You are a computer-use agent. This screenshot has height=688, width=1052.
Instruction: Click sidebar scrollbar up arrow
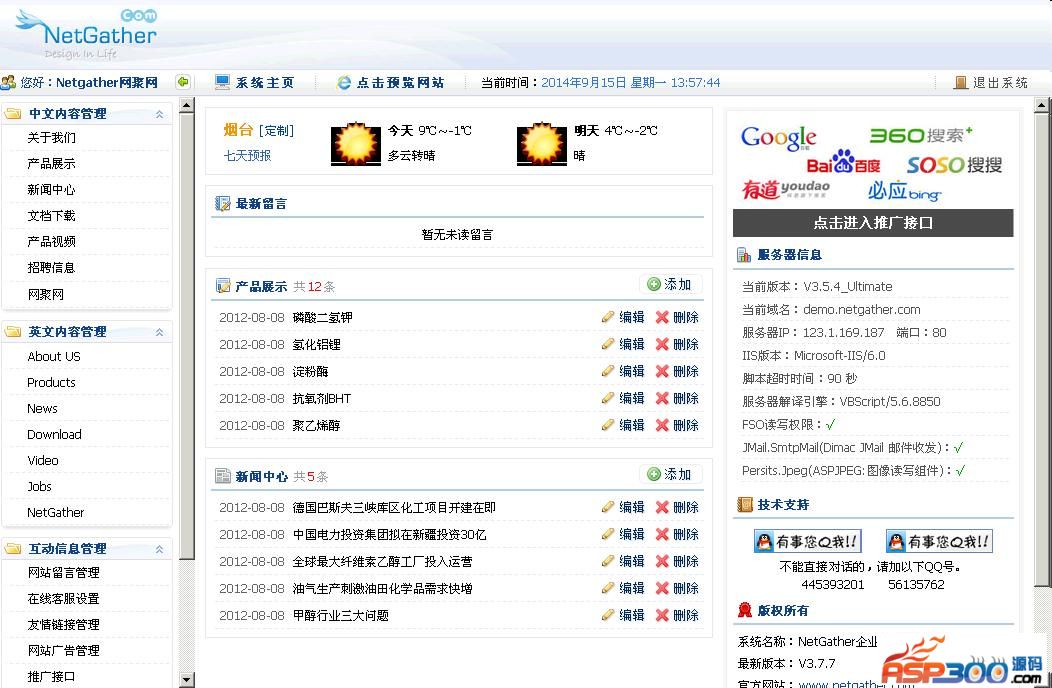tap(187, 105)
